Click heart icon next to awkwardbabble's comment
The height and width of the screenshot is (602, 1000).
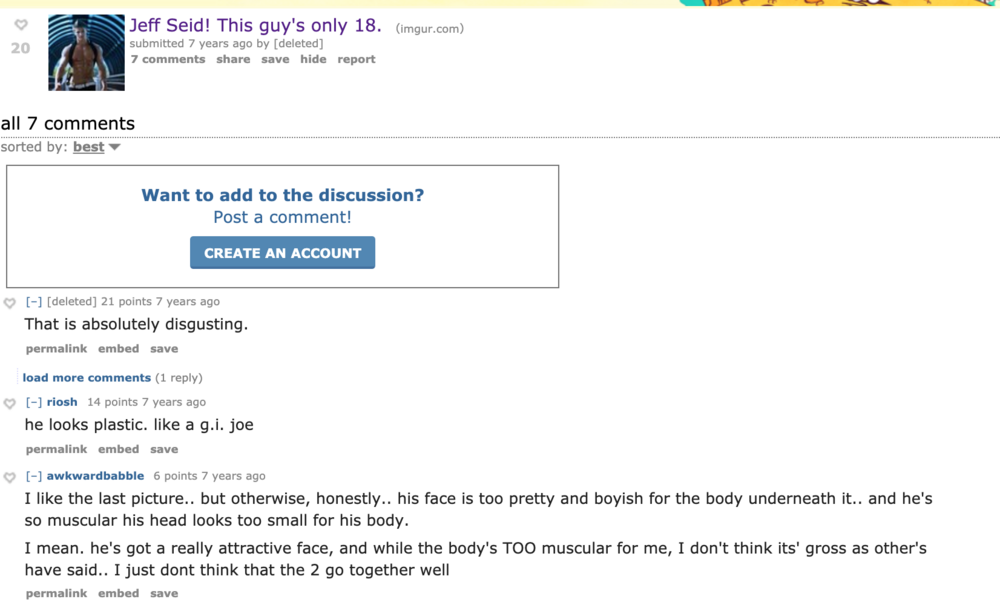tap(10, 478)
